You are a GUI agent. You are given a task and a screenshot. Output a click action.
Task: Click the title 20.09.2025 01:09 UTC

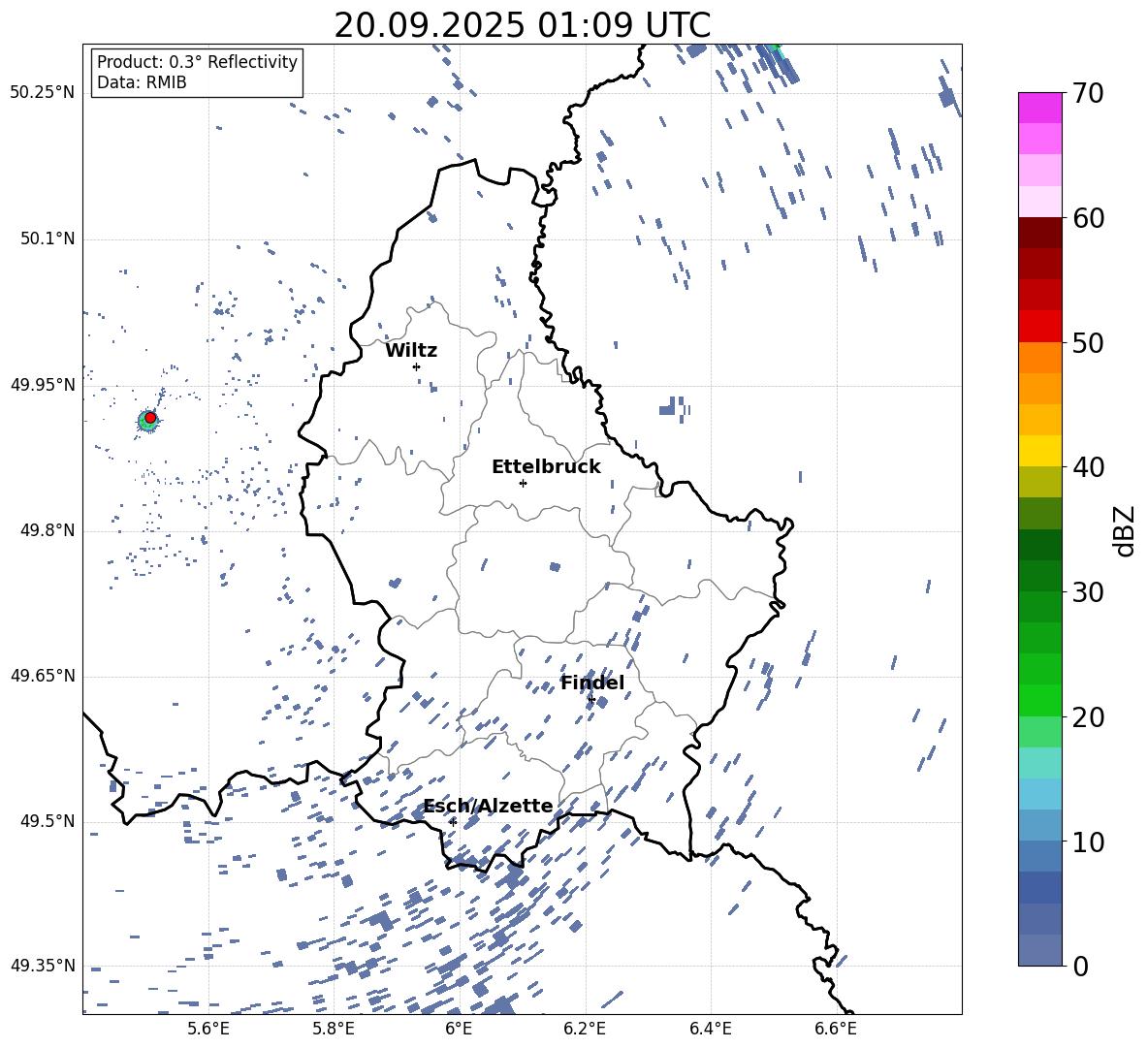click(522, 25)
